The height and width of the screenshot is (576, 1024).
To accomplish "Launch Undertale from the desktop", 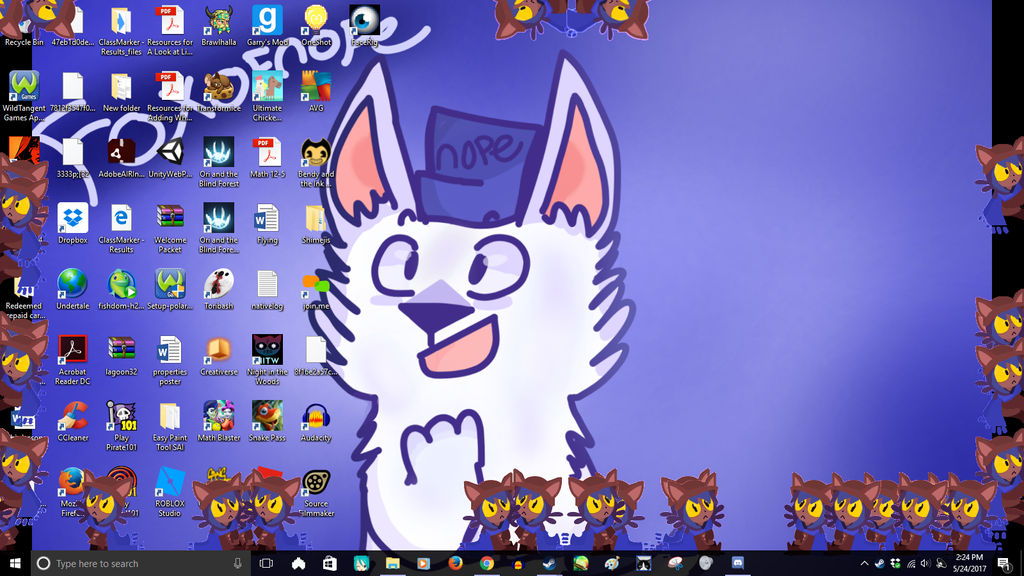I will coord(72,290).
